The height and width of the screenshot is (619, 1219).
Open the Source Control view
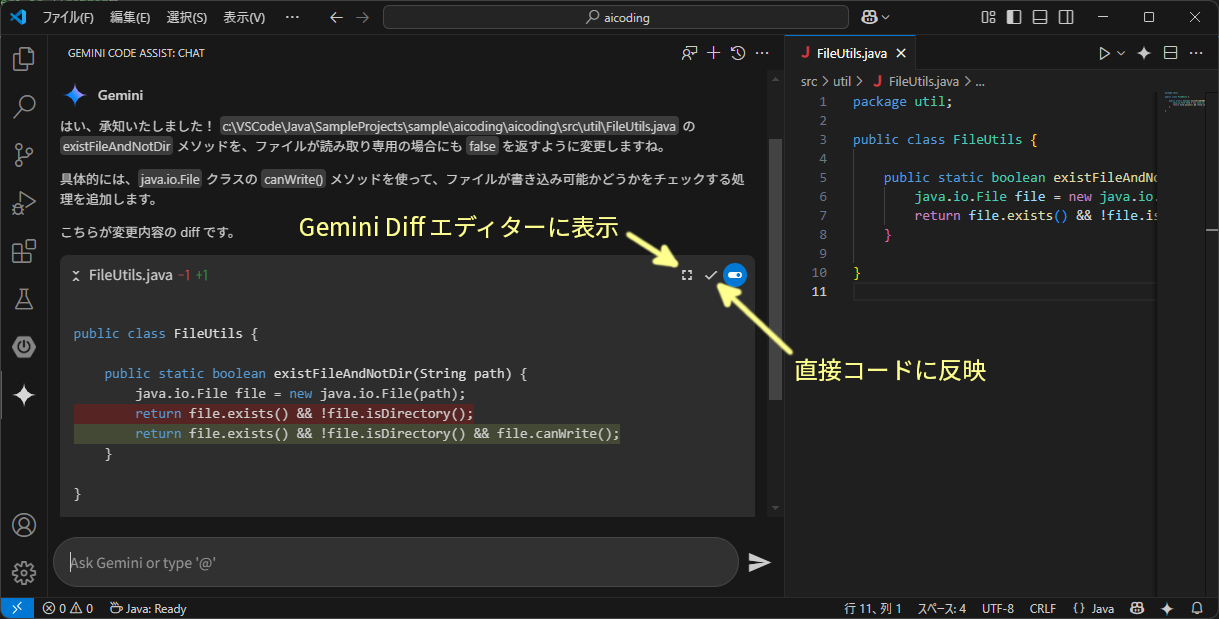(x=24, y=155)
